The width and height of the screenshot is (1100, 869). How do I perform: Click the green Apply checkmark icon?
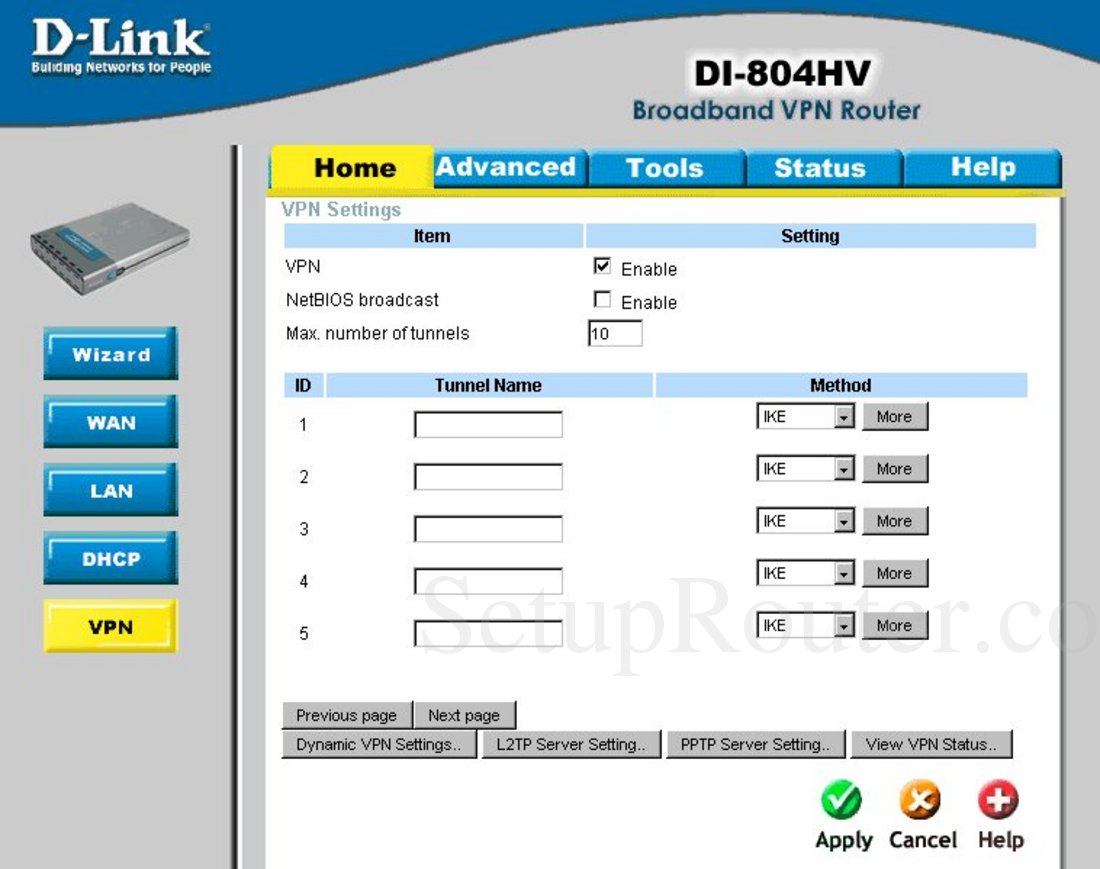pos(841,800)
